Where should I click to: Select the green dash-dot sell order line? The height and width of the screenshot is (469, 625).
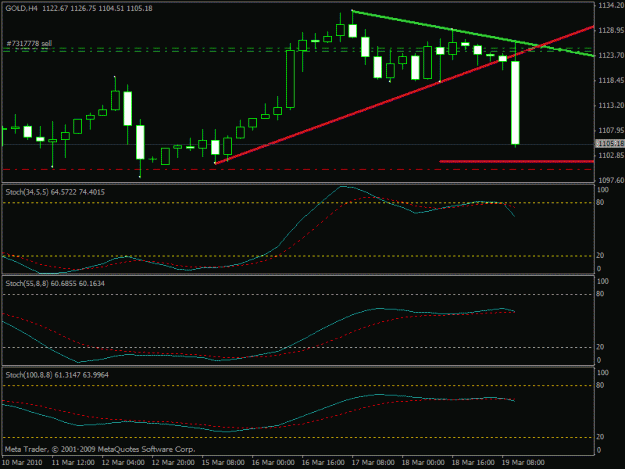coord(297,50)
